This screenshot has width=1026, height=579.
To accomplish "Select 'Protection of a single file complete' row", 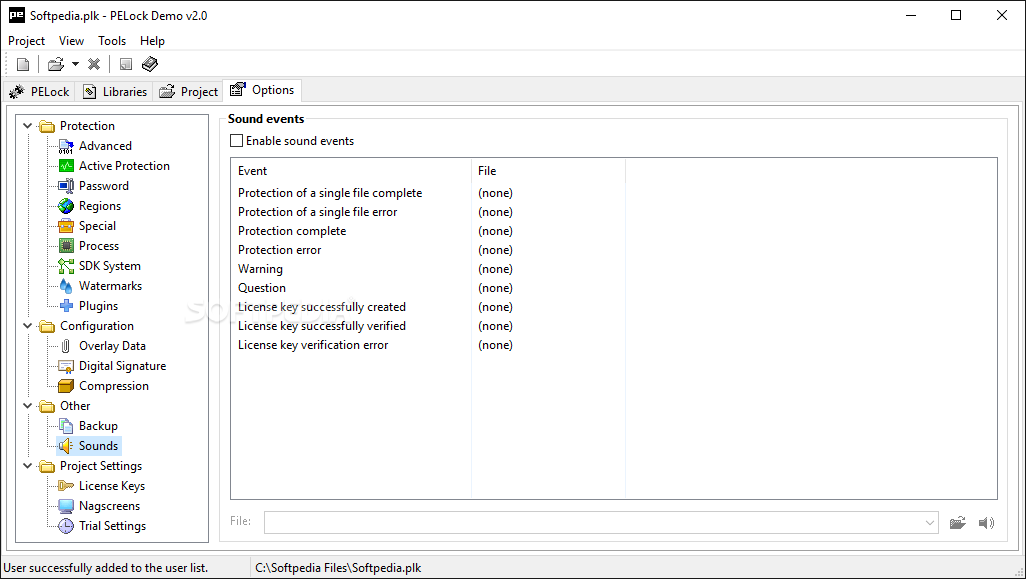I will click(x=330, y=193).
